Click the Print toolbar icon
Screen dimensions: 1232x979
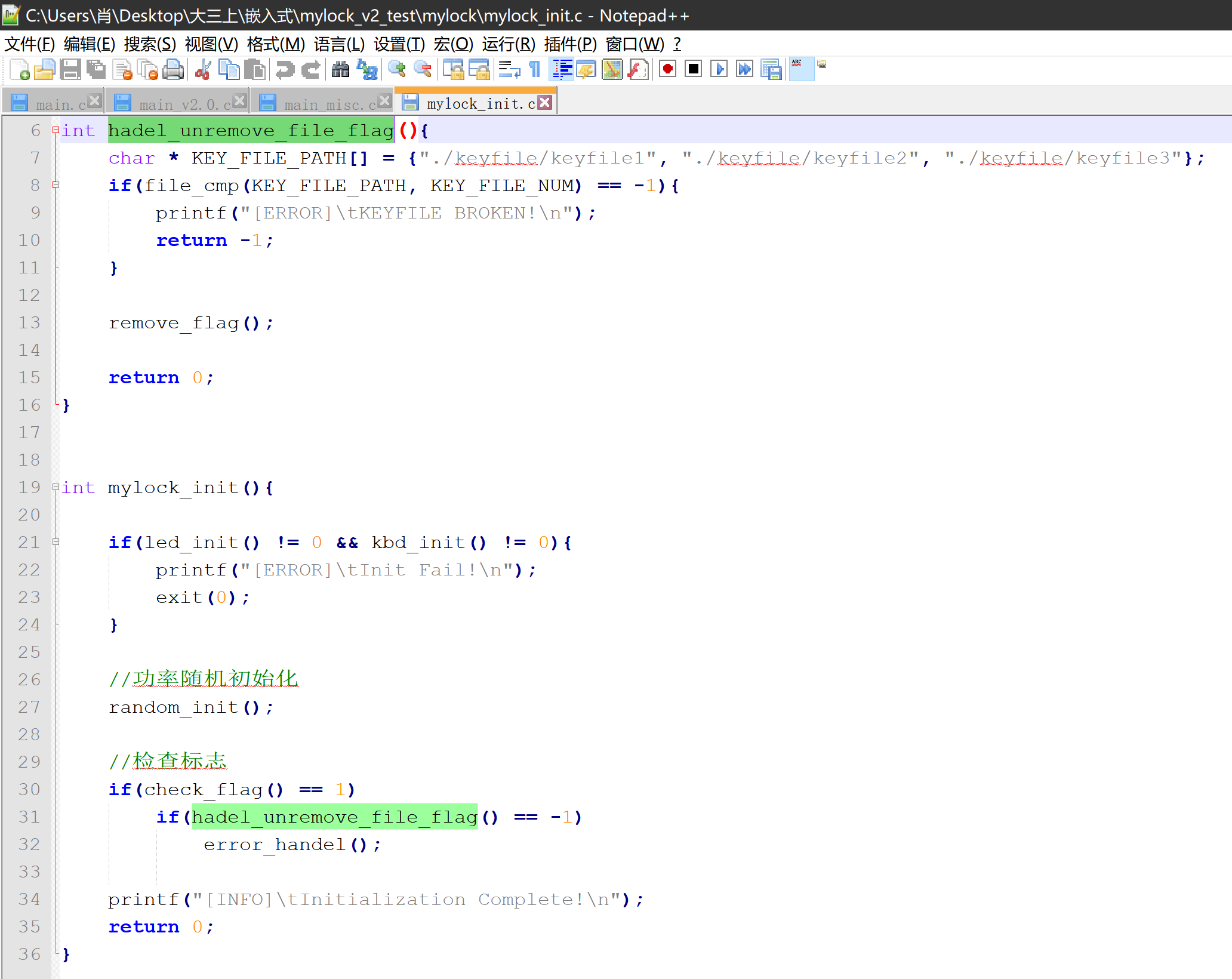tap(173, 70)
